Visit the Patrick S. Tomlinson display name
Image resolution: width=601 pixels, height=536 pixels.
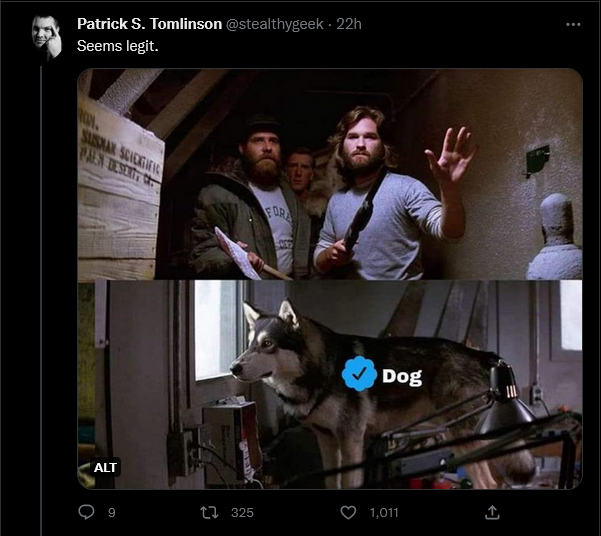pyautogui.click(x=149, y=24)
